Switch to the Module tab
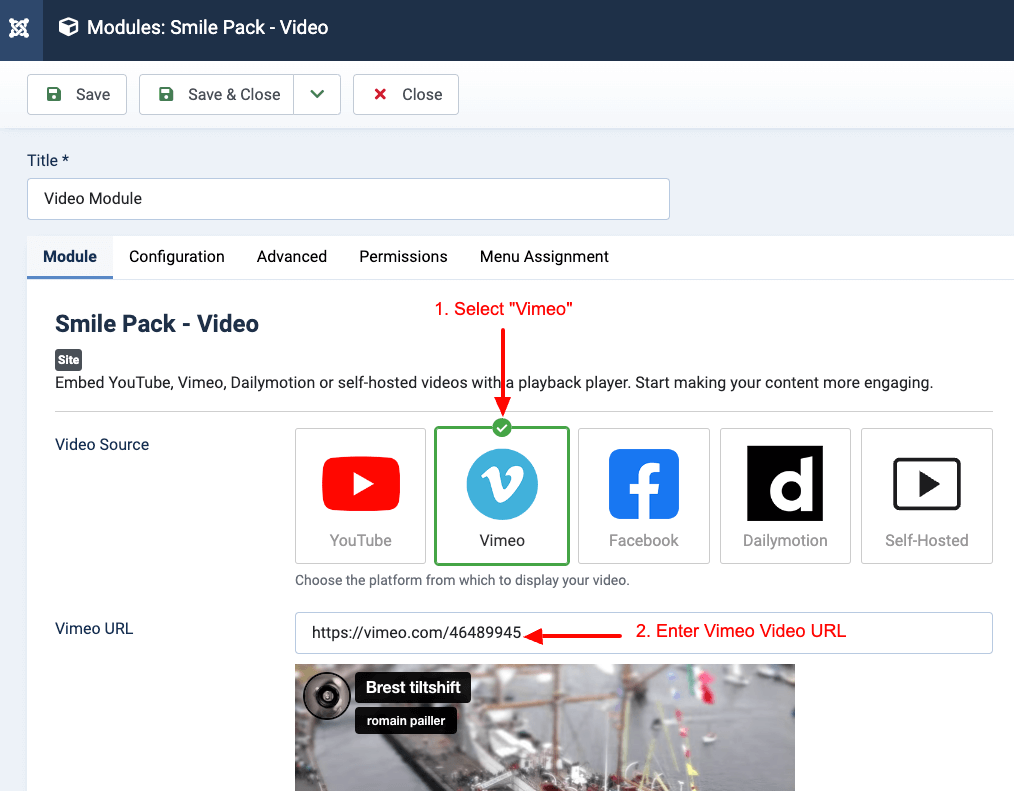 click(x=70, y=257)
